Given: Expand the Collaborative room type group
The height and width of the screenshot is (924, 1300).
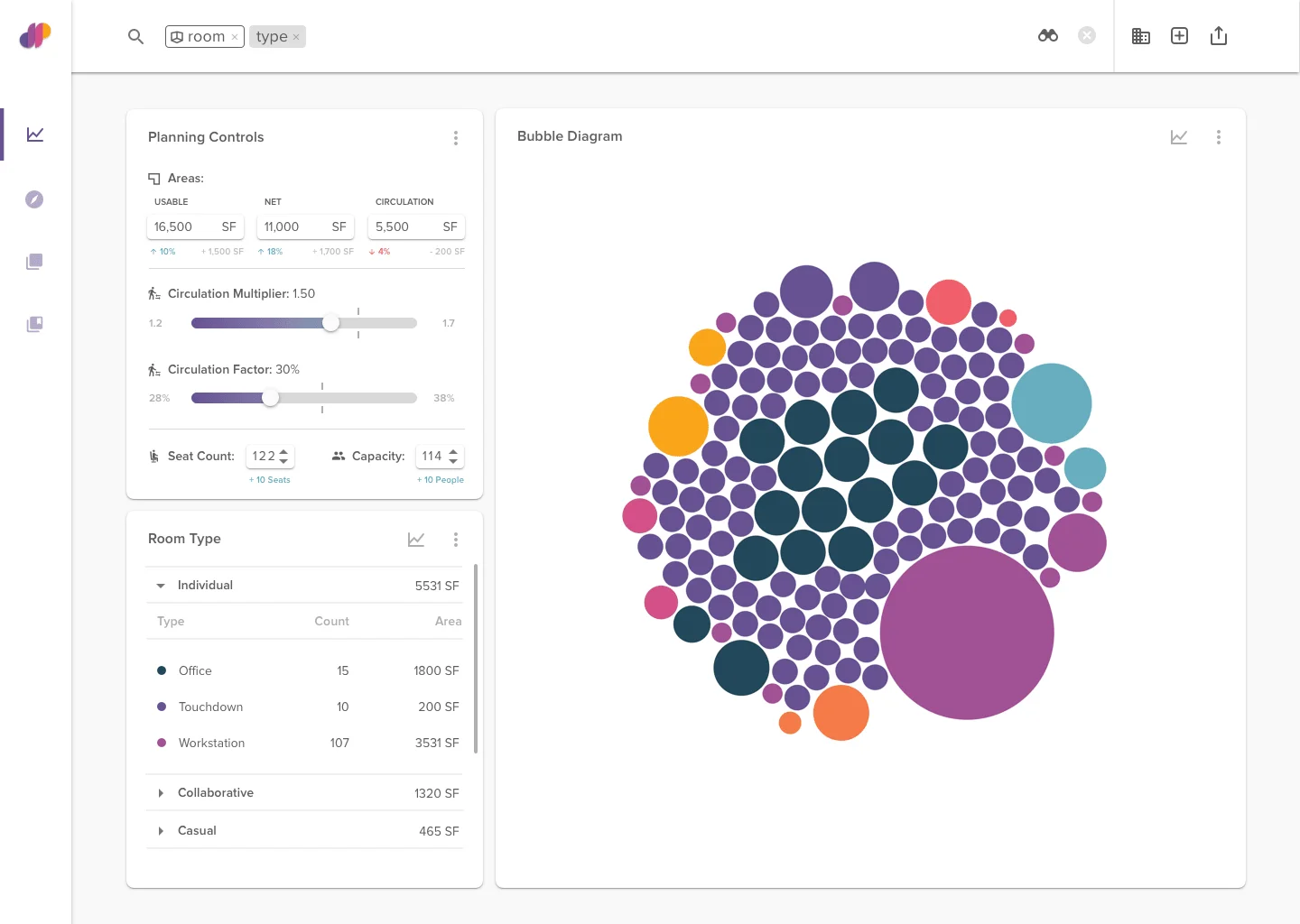Looking at the screenshot, I should coord(161,793).
